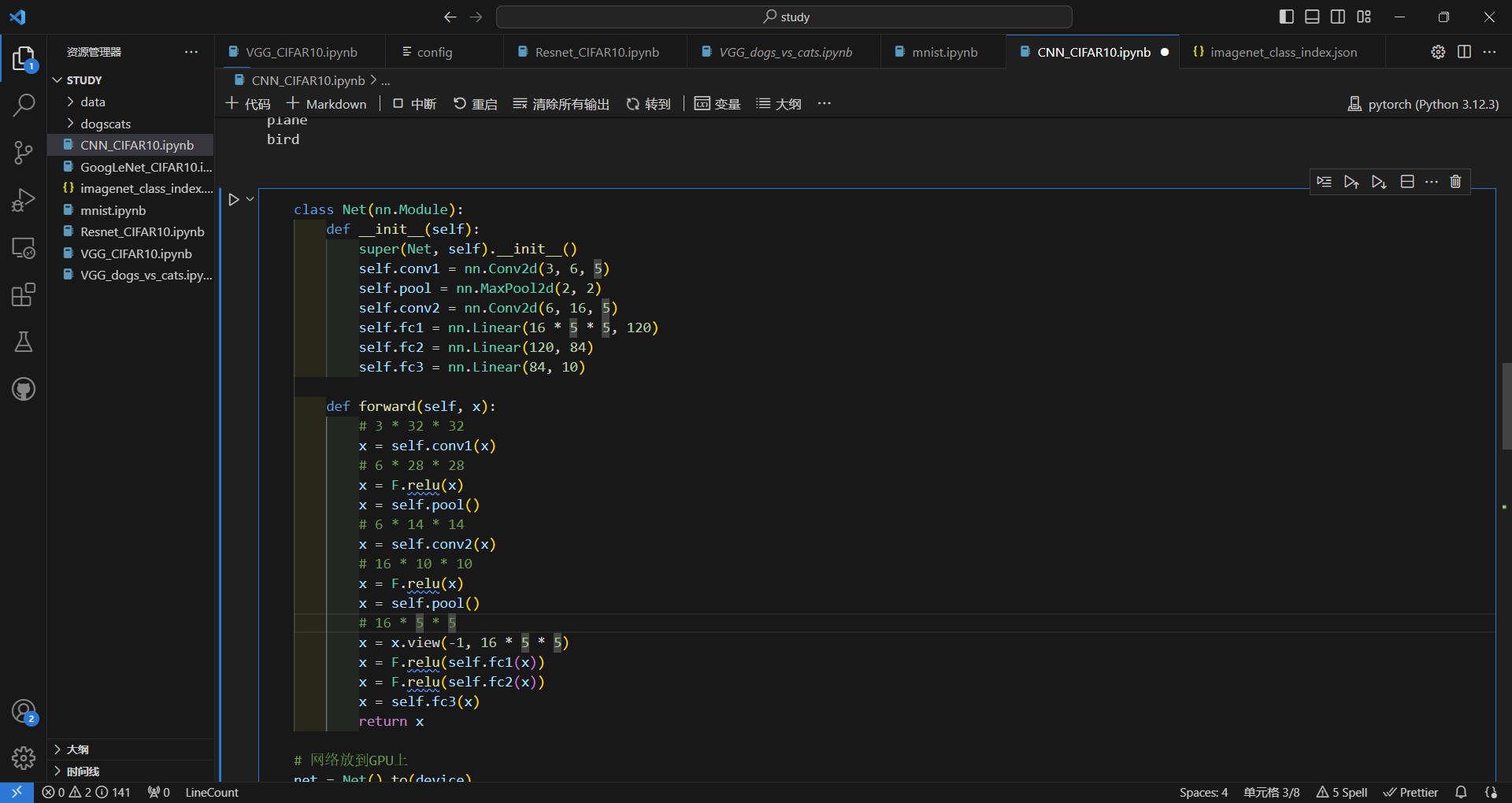
Task: Delete the current notebook cell
Action: pyautogui.click(x=1455, y=182)
